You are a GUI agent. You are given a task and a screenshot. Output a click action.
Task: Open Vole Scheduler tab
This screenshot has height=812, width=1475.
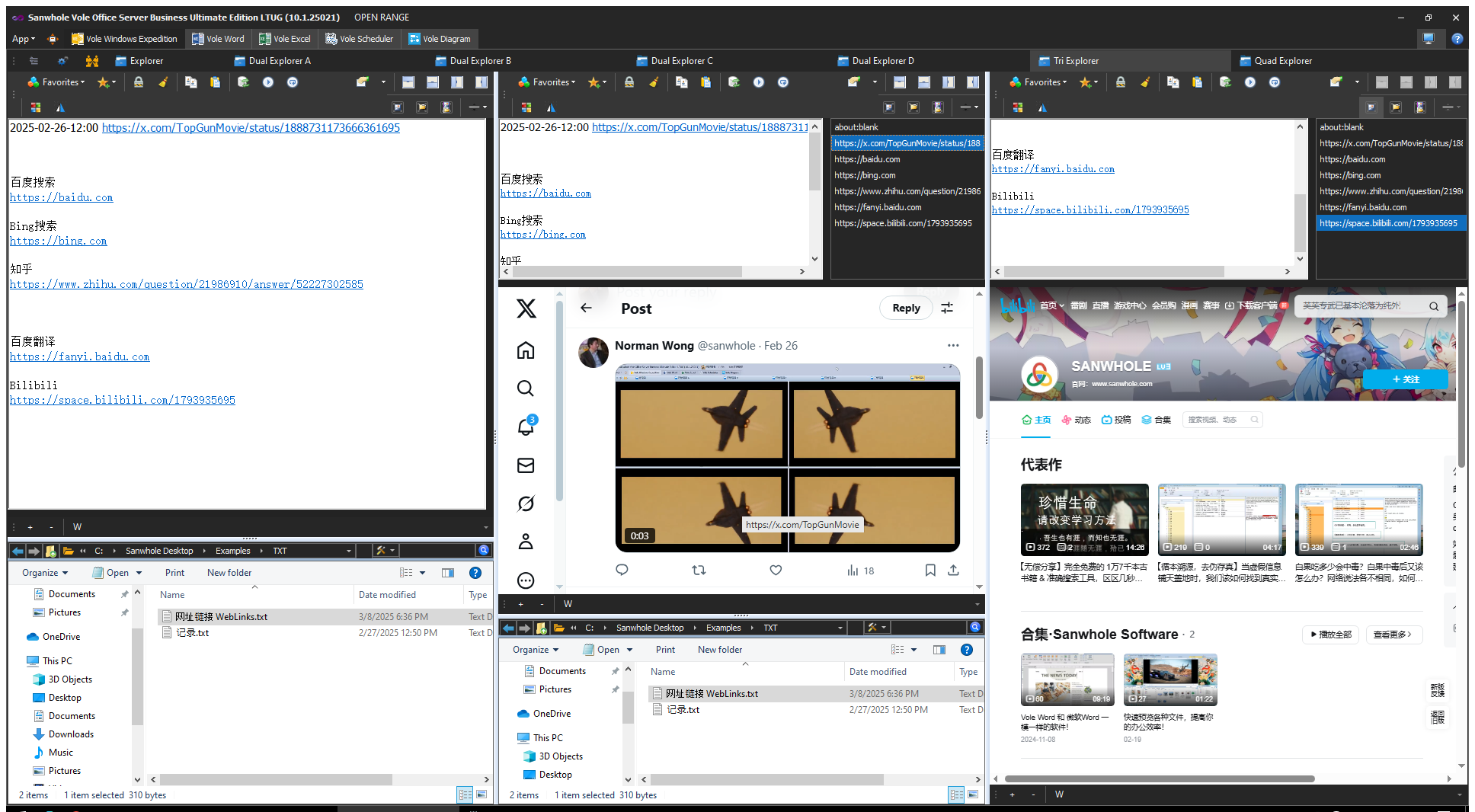point(359,39)
